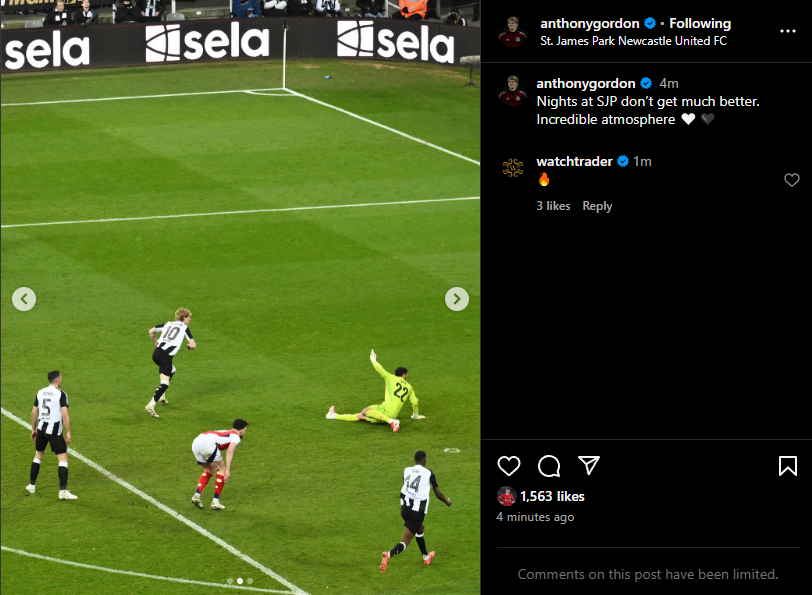Open the liker's small avatar near likes
The image size is (812, 595).
[506, 497]
